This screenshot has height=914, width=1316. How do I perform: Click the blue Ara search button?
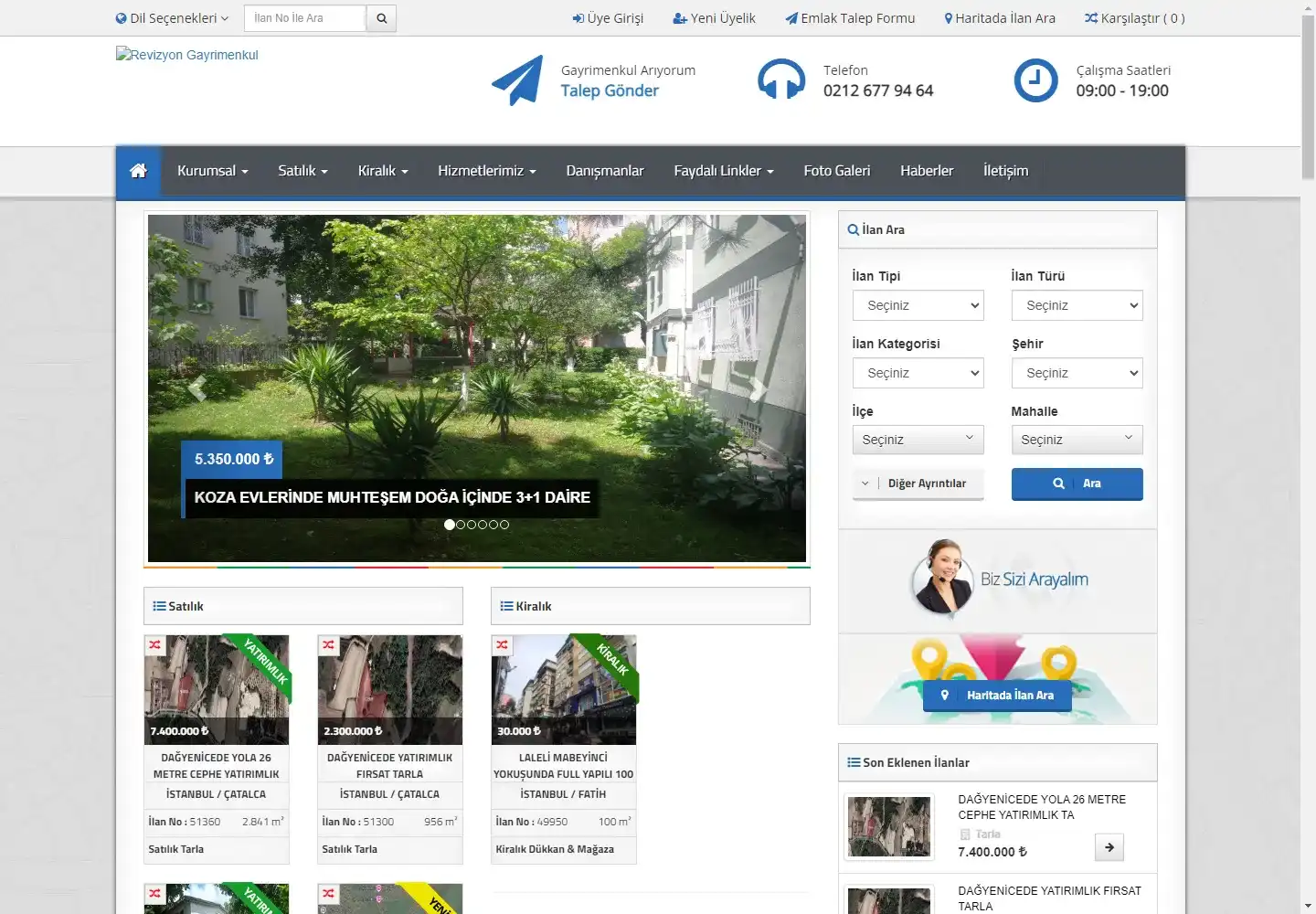pos(1077,484)
